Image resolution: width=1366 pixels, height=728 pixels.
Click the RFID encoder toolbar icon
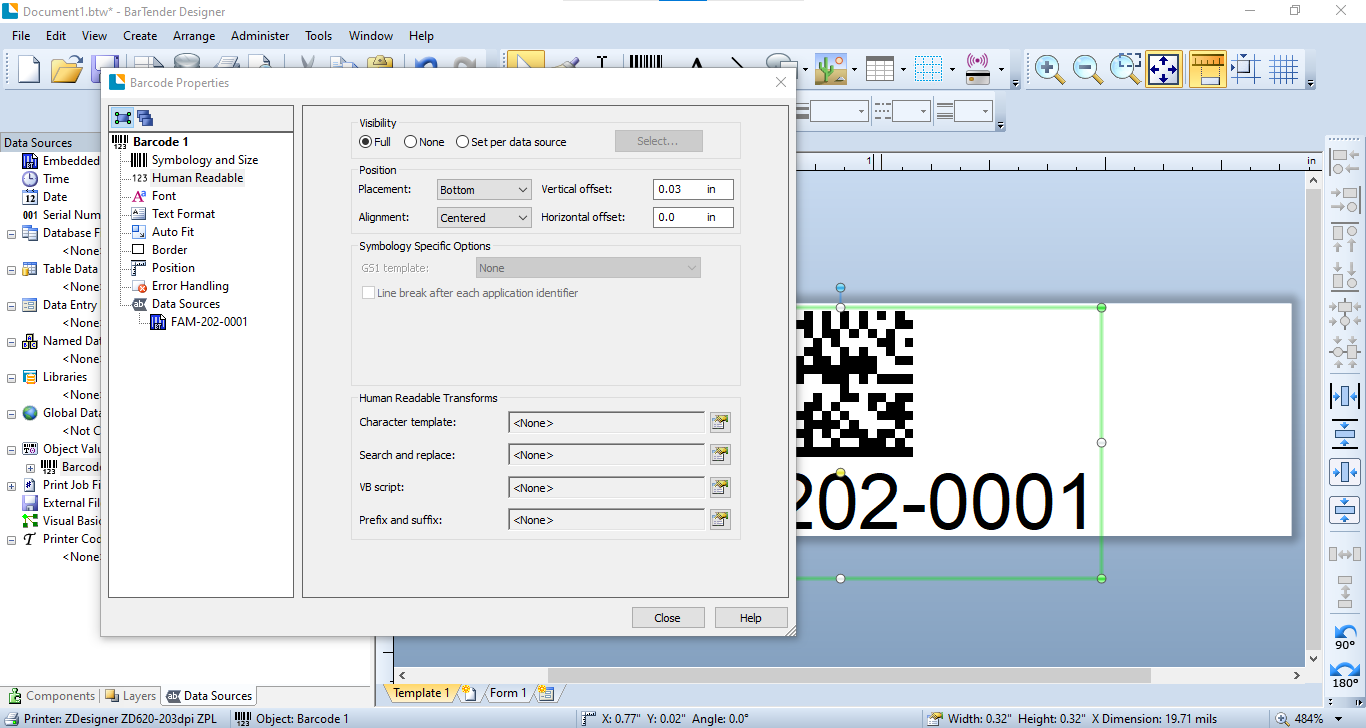(978, 69)
